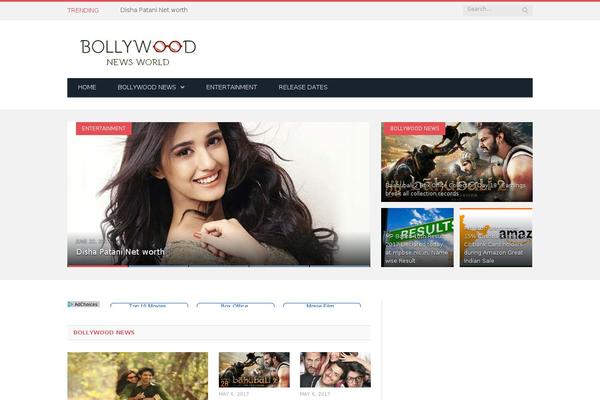Click the TRENDING label
Viewport: 600px width, 400px height.
click(83, 10)
